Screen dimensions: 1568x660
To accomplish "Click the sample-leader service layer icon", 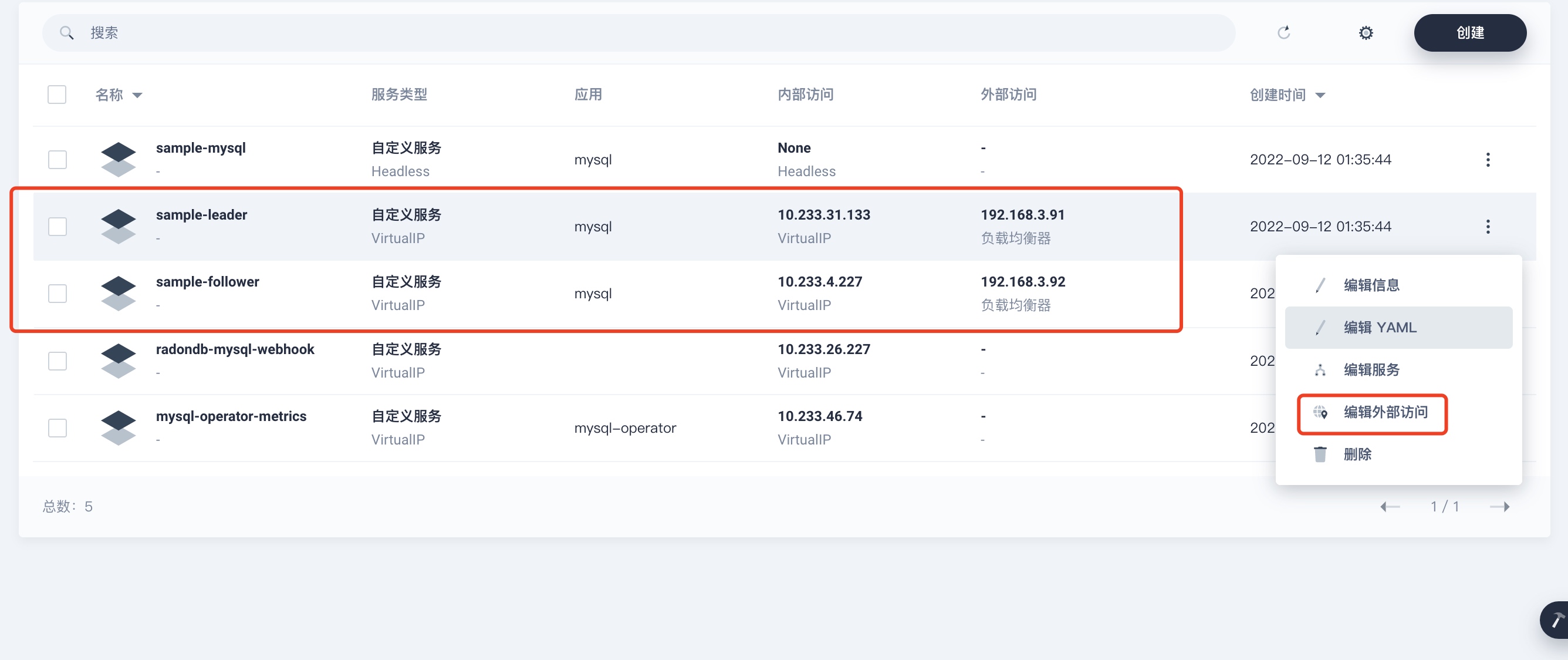I will [x=118, y=227].
